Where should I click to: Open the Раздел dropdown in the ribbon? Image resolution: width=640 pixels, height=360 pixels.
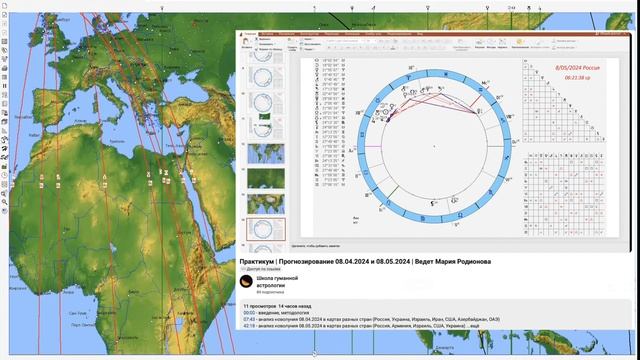tap(308, 49)
